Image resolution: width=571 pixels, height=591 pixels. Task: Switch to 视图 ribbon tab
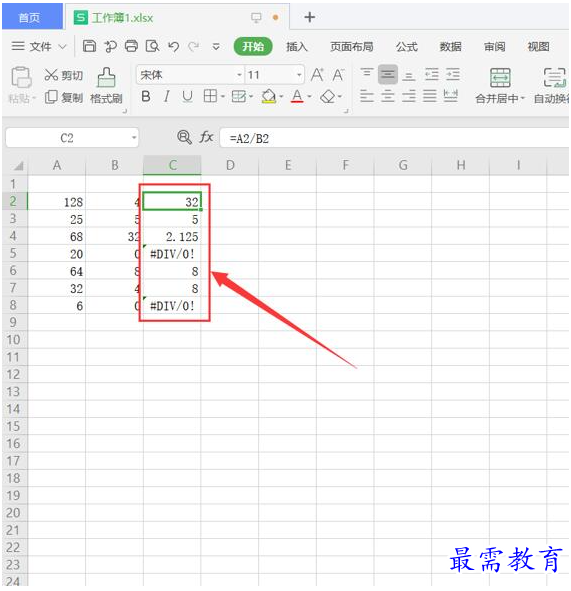(x=538, y=46)
